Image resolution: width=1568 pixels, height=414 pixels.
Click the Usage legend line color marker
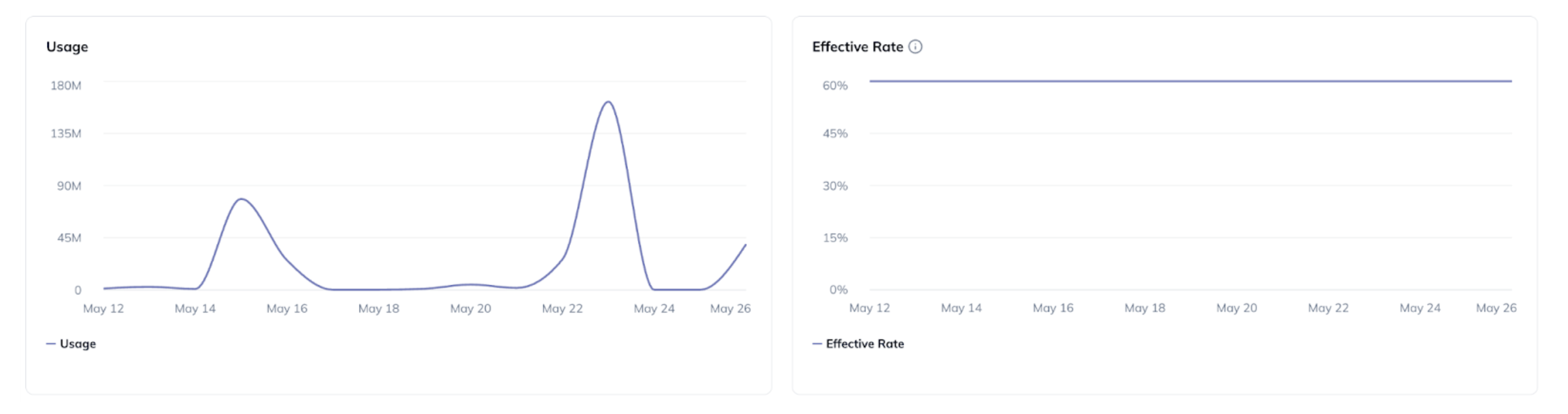[51, 344]
